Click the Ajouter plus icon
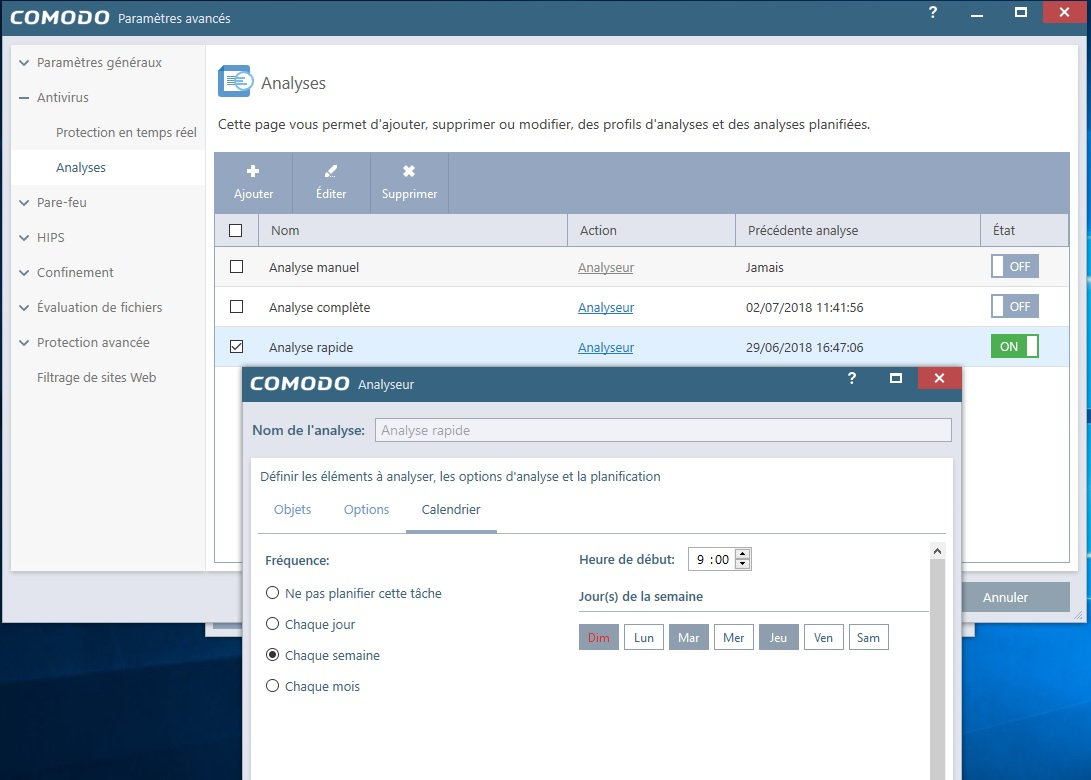Viewport: 1091px width, 780px height. [253, 171]
